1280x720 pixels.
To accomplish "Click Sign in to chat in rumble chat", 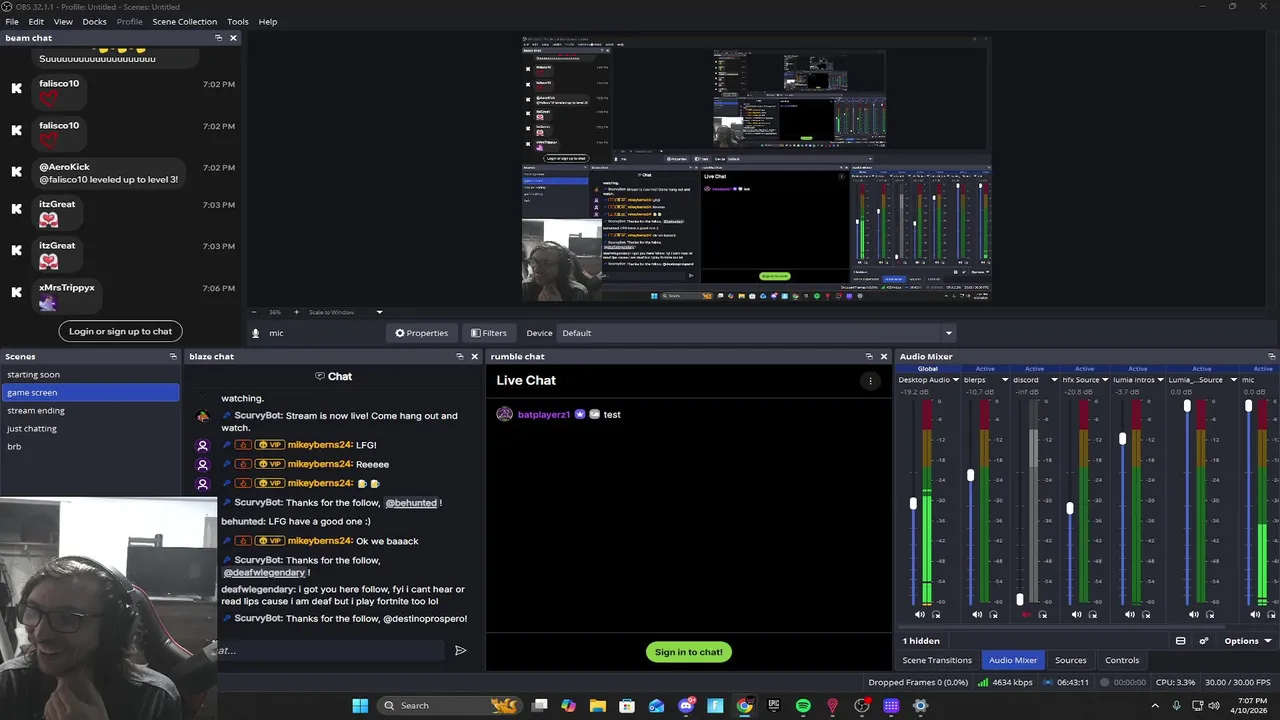I will click(x=689, y=652).
